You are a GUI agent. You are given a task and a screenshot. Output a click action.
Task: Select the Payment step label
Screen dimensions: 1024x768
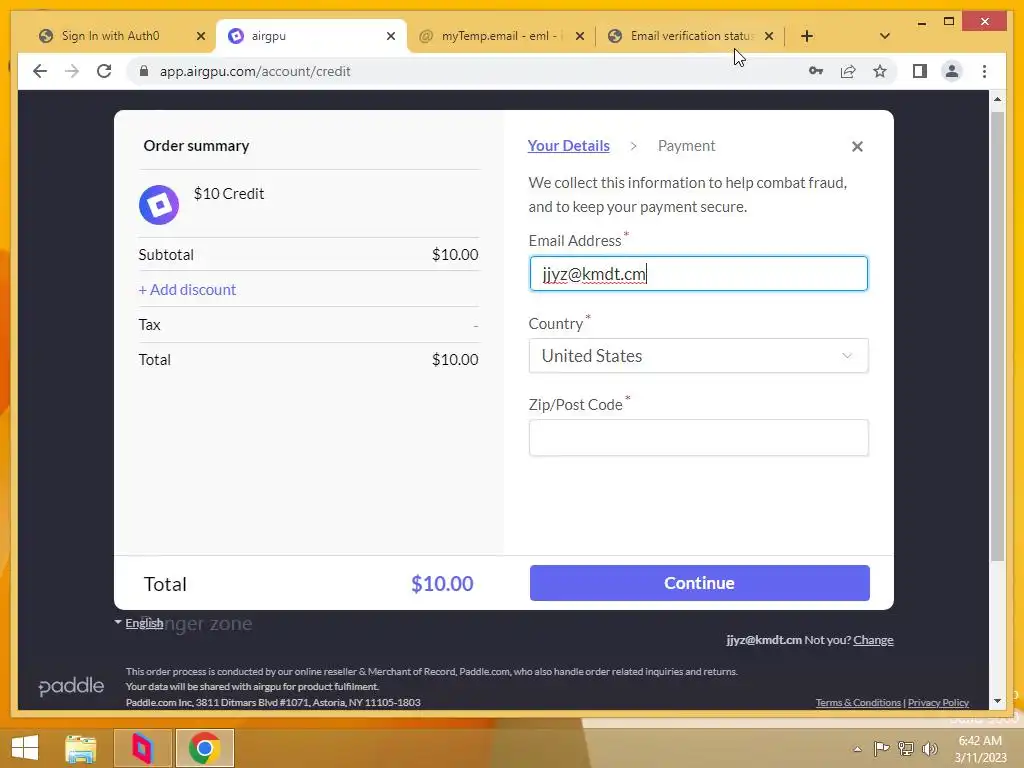[686, 146]
